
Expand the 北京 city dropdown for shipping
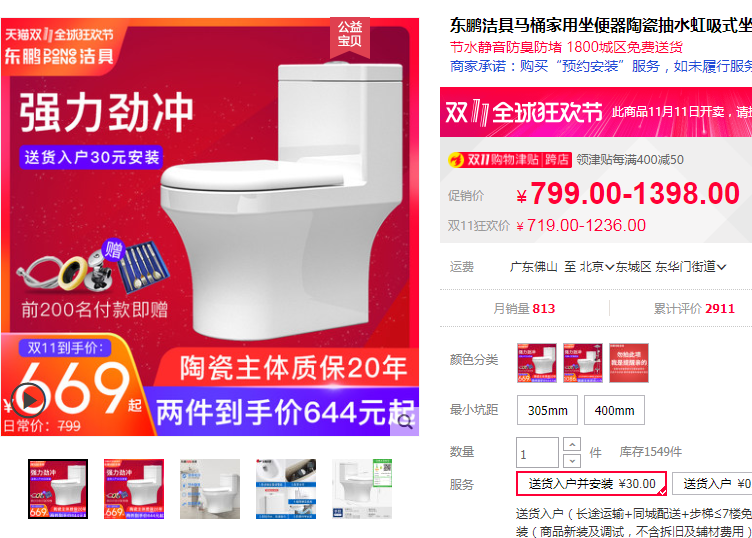[597, 267]
